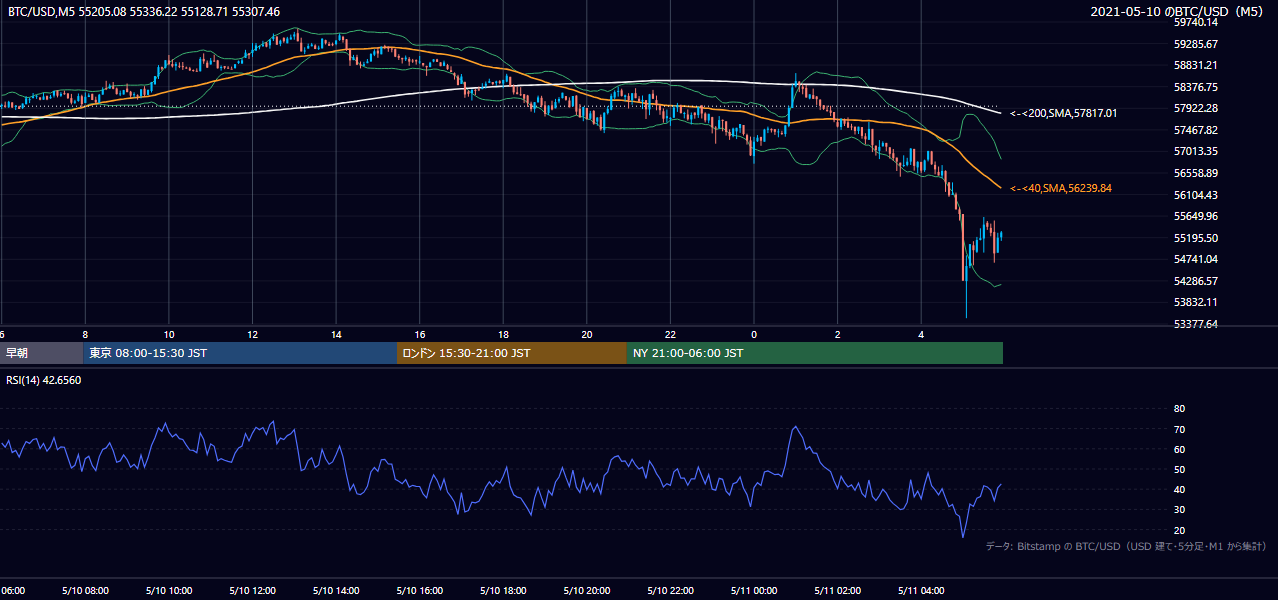Click RSI axis level 80

coord(1179,409)
